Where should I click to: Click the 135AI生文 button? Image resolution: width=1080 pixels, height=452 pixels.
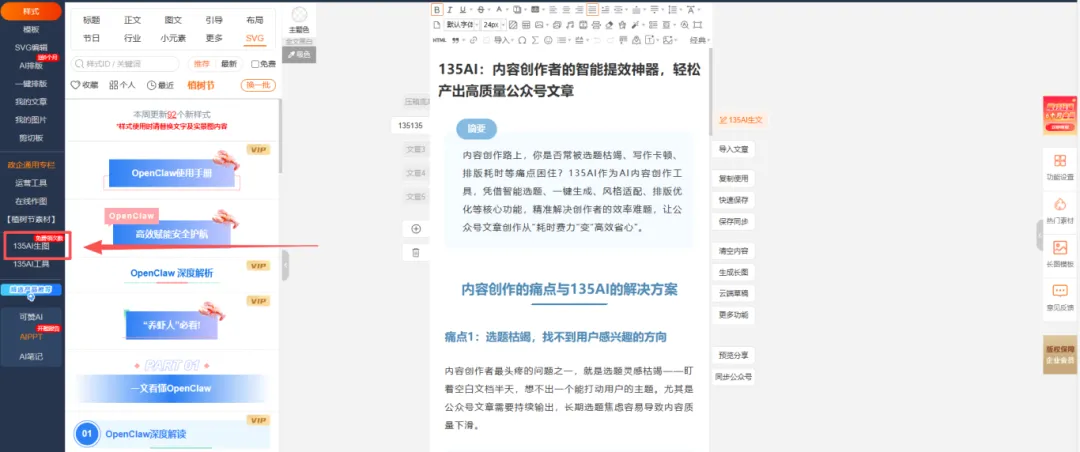tap(740, 120)
